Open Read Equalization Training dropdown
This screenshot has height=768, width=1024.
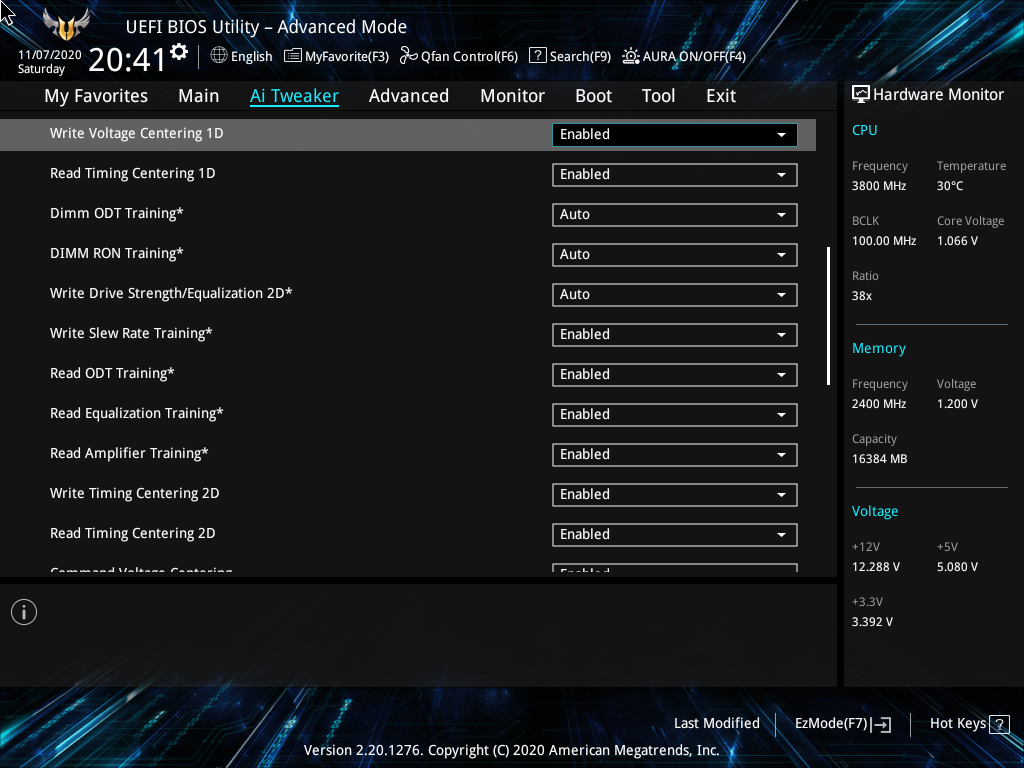[x=675, y=414]
